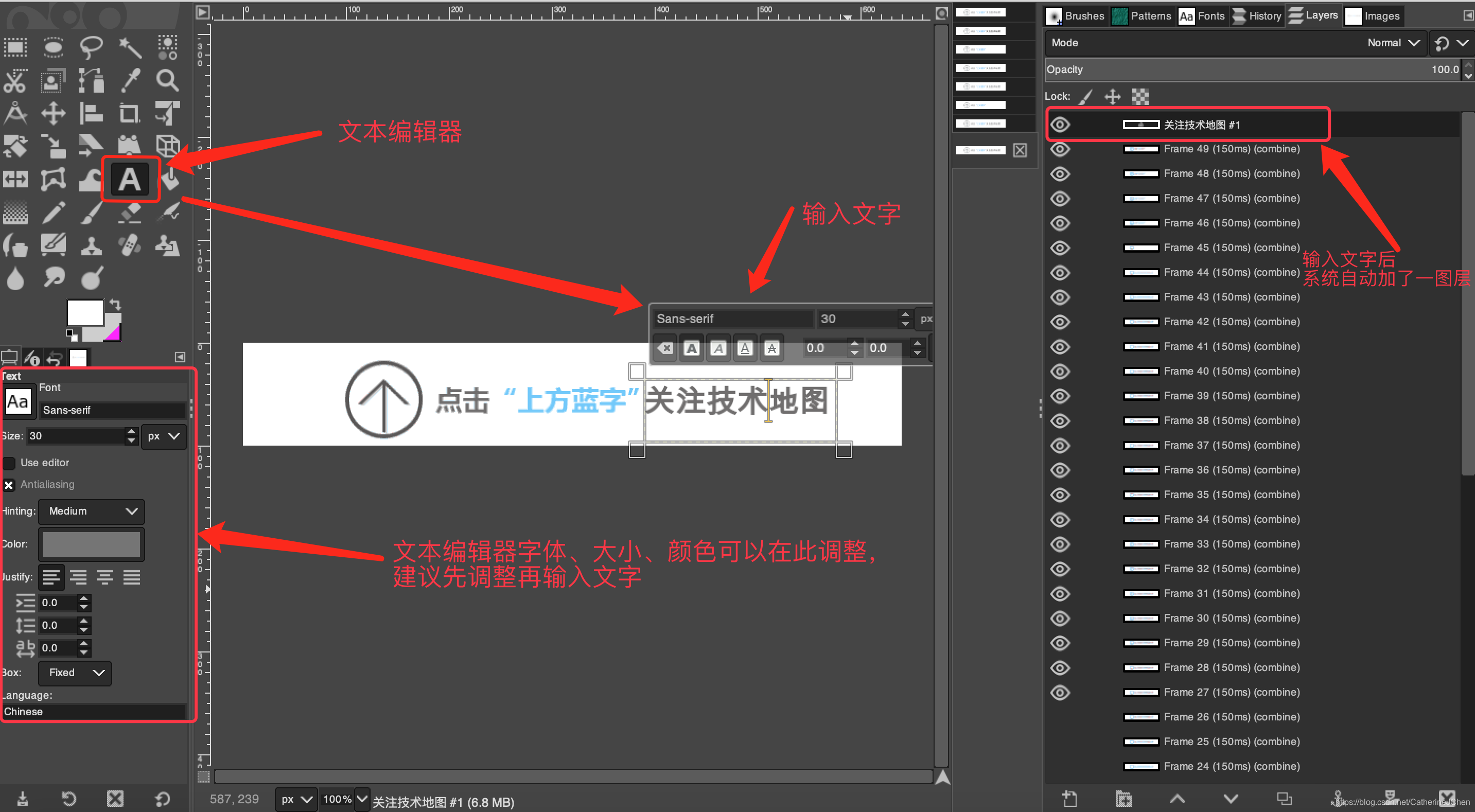Select the Free Select lasso tool
The image size is (1475, 812).
point(91,47)
